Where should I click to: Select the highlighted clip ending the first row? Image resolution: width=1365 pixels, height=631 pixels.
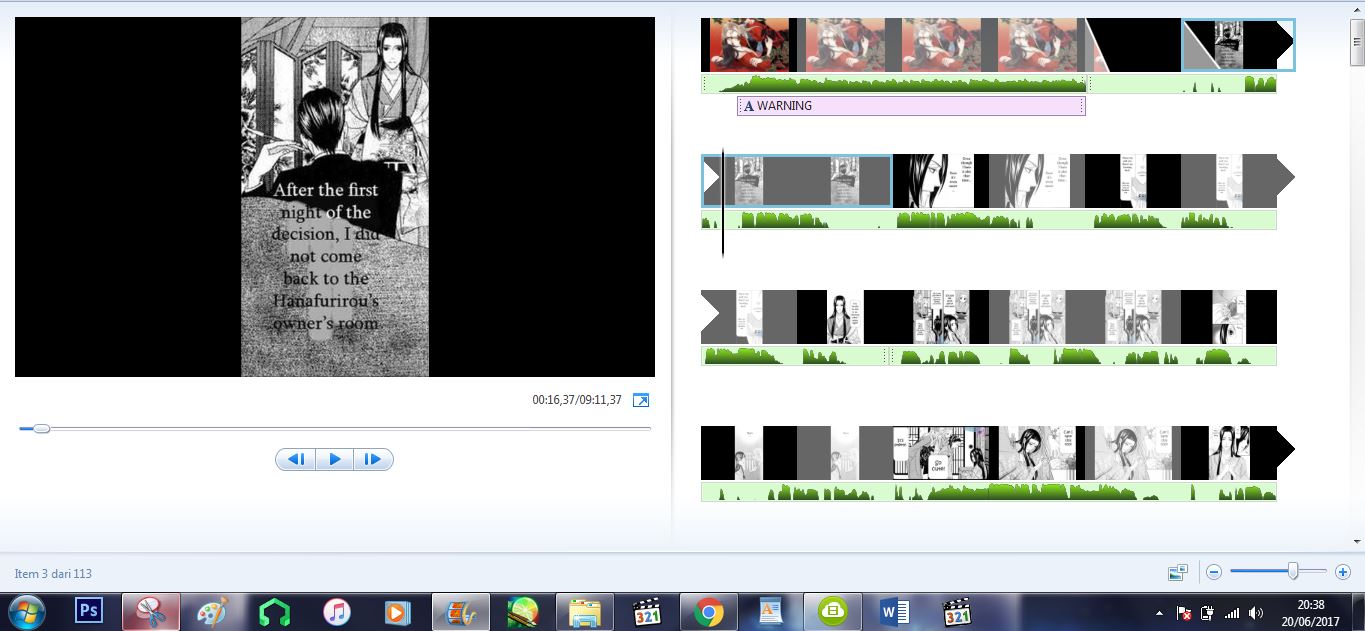(x=1238, y=45)
